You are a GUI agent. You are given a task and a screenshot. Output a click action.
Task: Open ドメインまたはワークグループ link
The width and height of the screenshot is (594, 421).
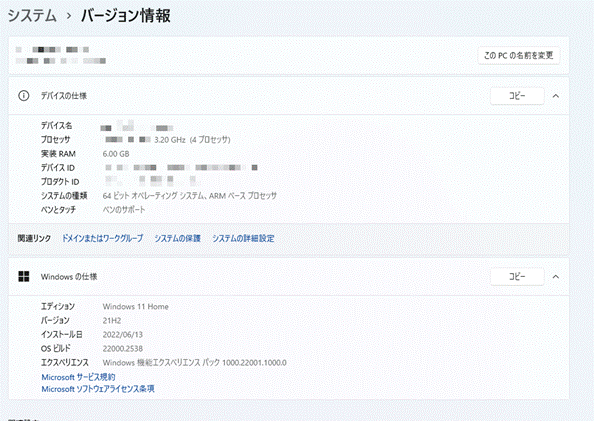click(x=102, y=238)
